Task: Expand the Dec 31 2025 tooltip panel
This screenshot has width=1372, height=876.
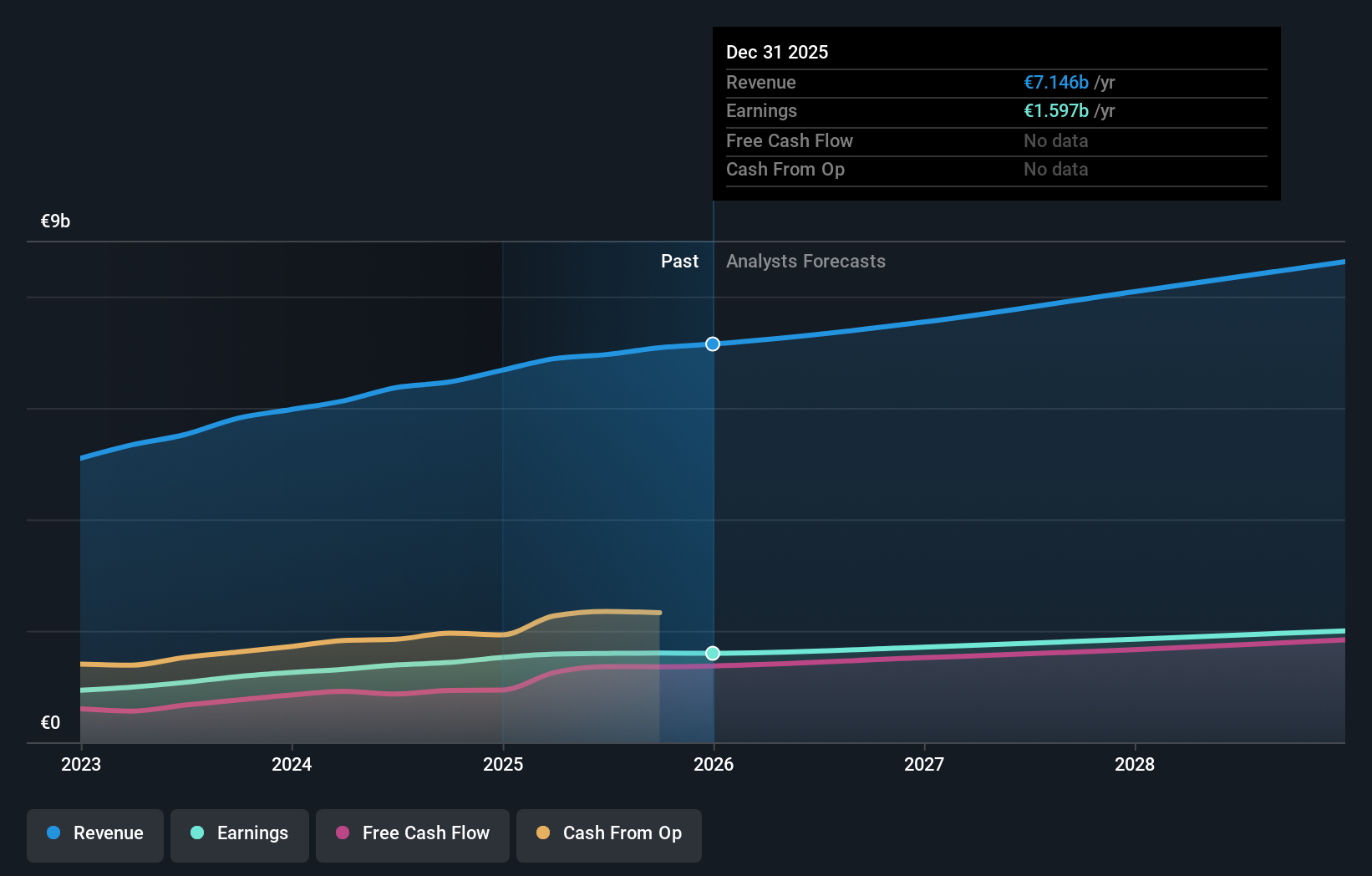Action: click(x=996, y=113)
